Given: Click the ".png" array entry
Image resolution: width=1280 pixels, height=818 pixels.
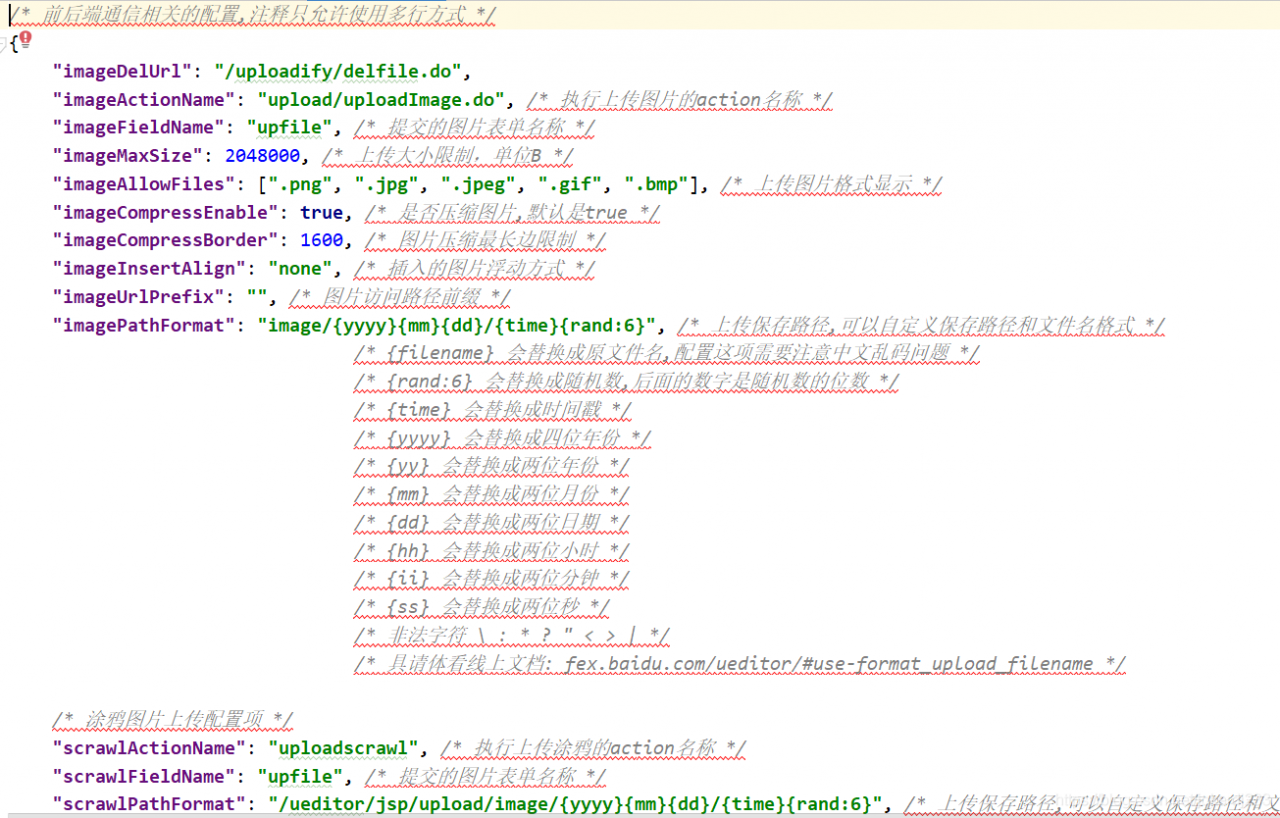Looking at the screenshot, I should coord(302,184).
